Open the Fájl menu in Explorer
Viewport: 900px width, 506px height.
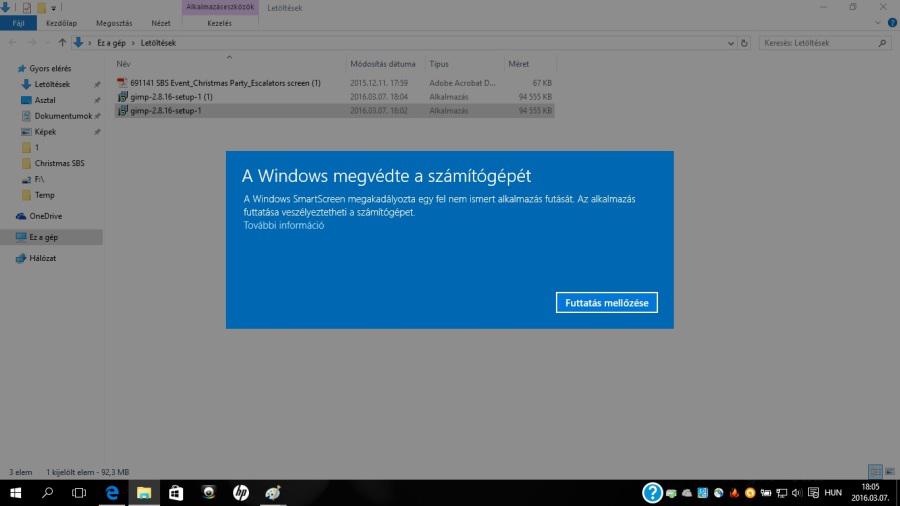tap(18, 24)
